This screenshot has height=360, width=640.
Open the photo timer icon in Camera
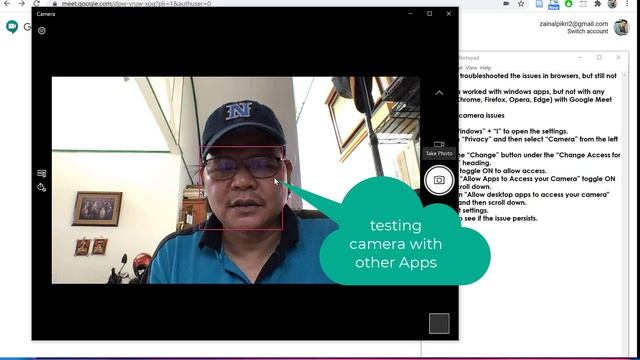pyautogui.click(x=42, y=187)
